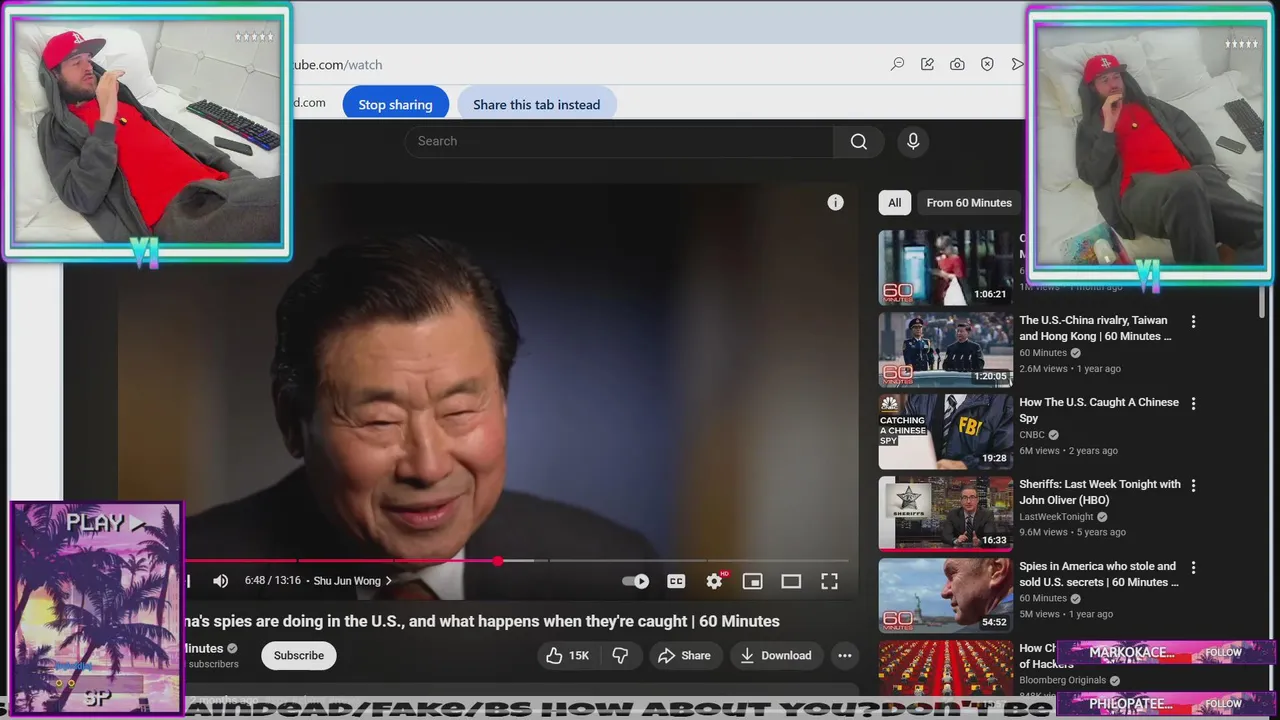1280x720 pixels.
Task: Mute the video with the speaker icon
Action: [221, 581]
